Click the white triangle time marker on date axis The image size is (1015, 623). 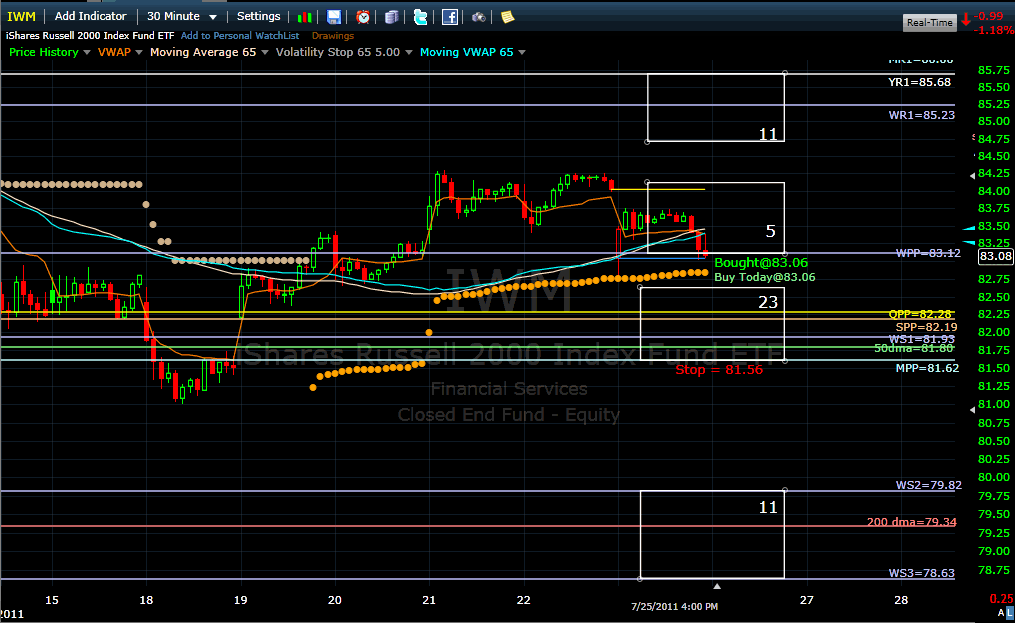point(717,586)
